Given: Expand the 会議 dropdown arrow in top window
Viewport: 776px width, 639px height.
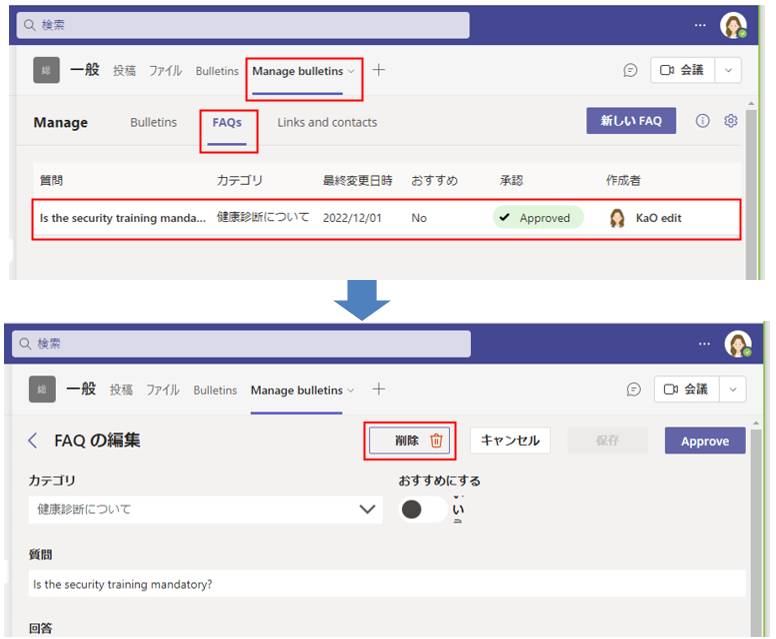Looking at the screenshot, I should (728, 70).
